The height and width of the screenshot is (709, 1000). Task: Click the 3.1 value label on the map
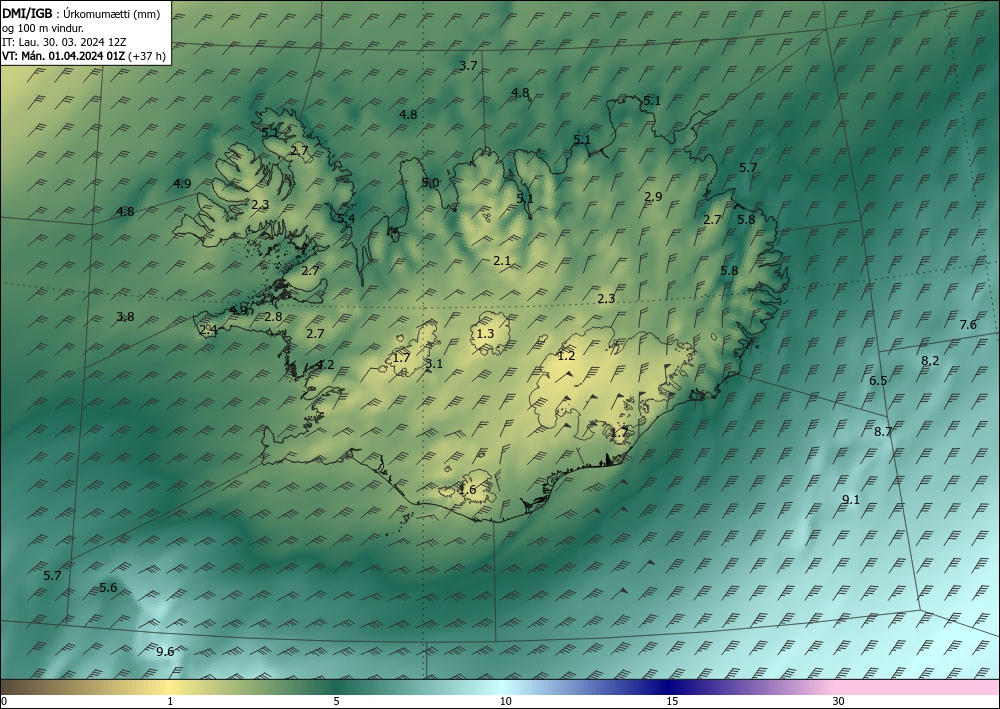(x=434, y=364)
